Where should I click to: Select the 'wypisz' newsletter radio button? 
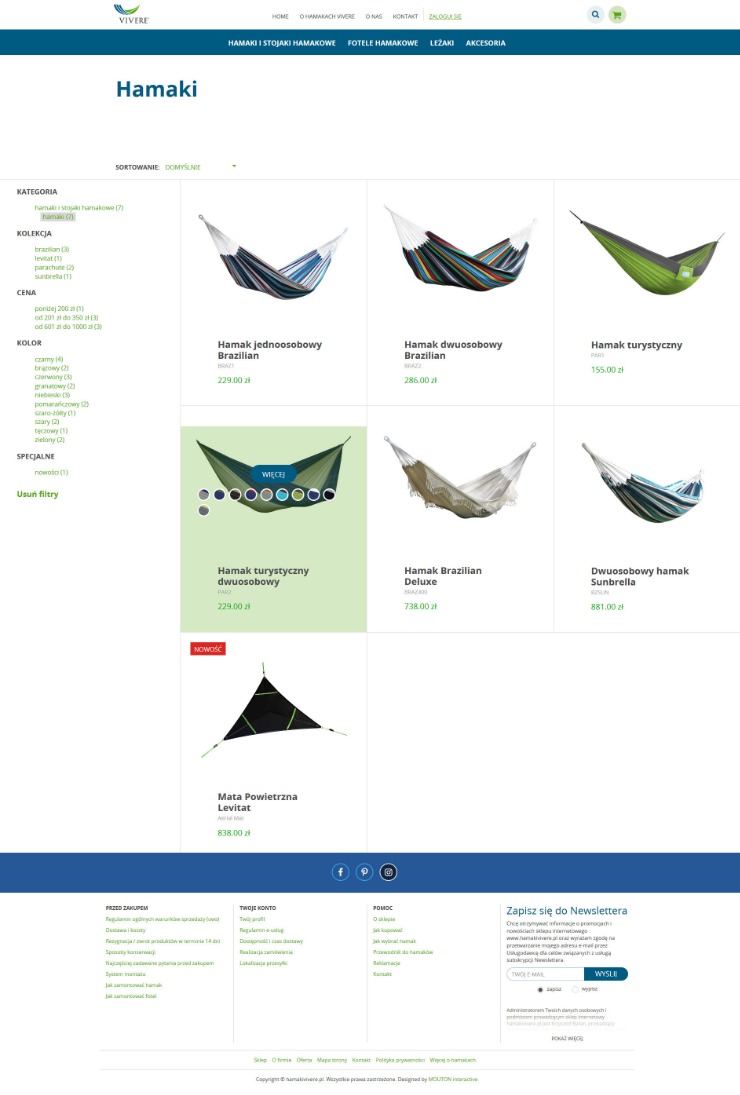click(575, 990)
